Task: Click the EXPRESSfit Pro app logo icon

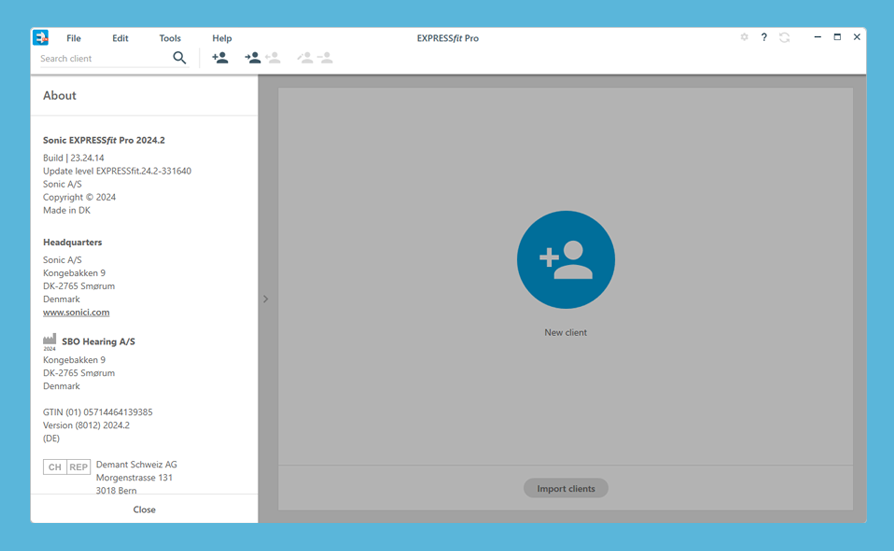Action: 40,38
